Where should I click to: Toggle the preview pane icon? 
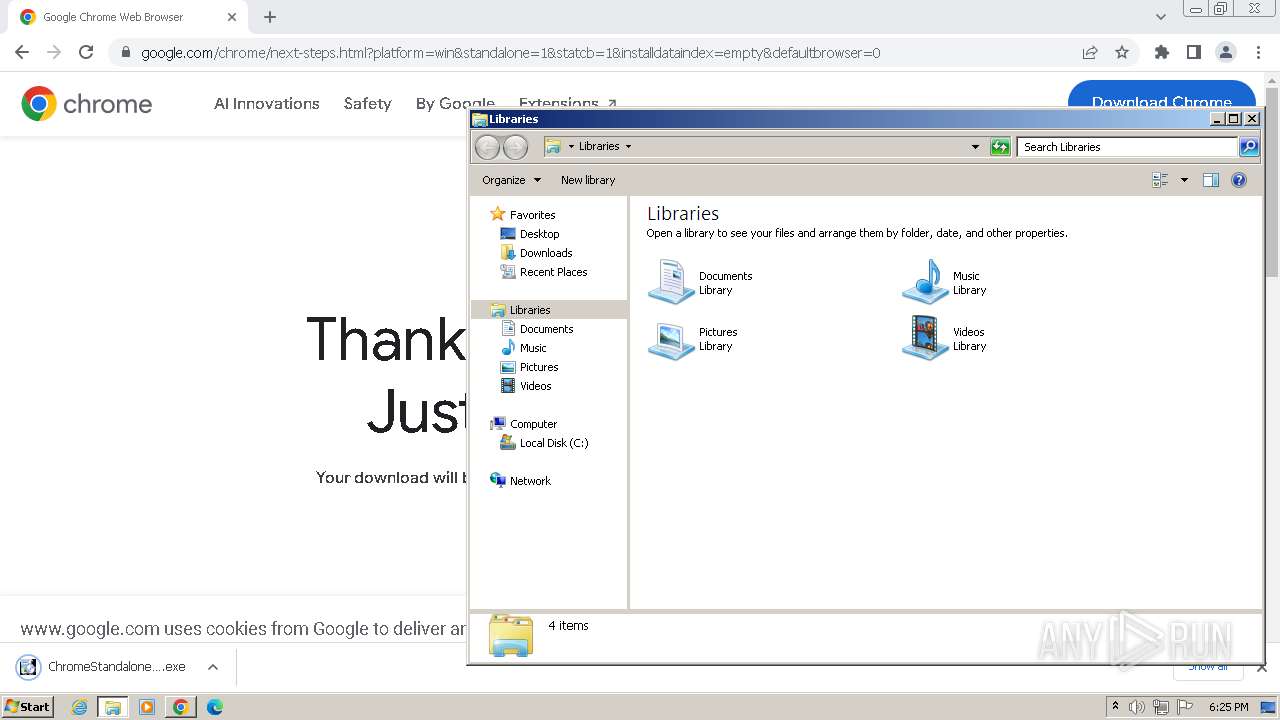[1211, 180]
